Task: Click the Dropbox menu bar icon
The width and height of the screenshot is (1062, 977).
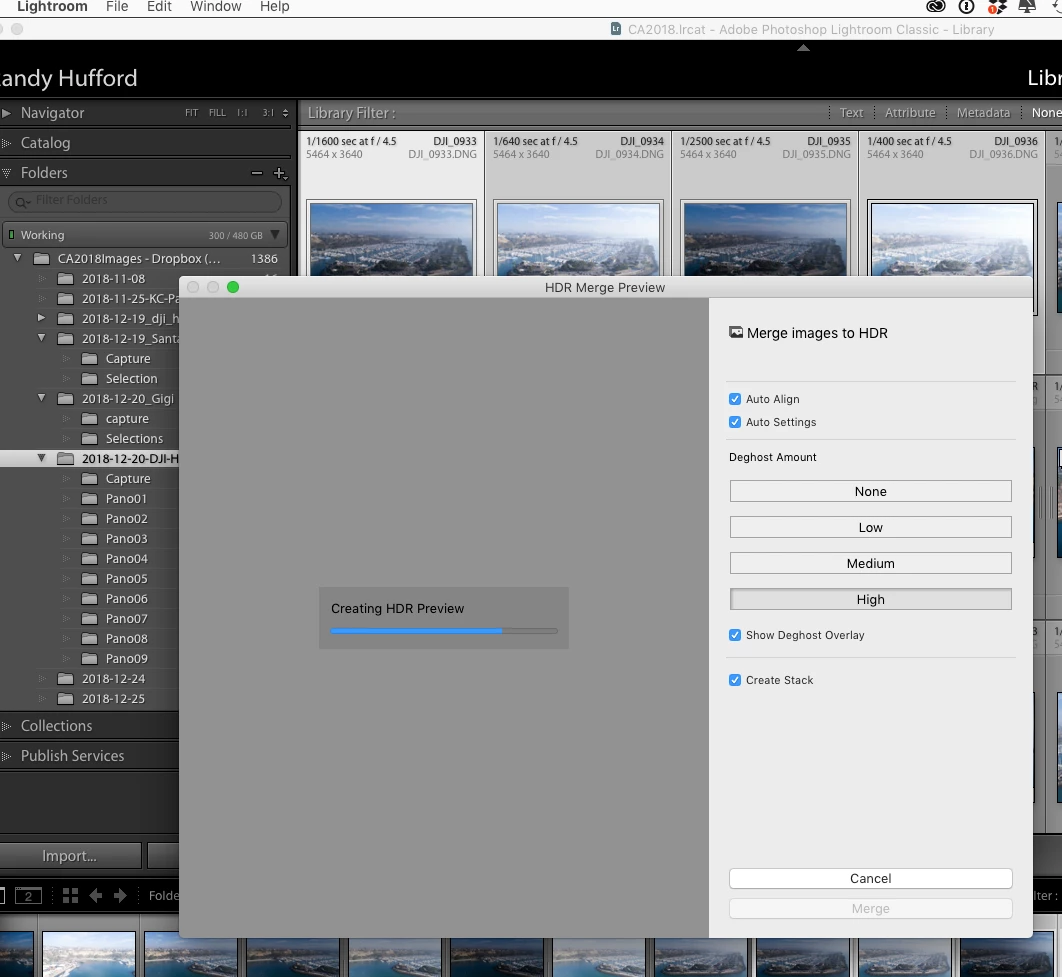Action: tap(997, 7)
